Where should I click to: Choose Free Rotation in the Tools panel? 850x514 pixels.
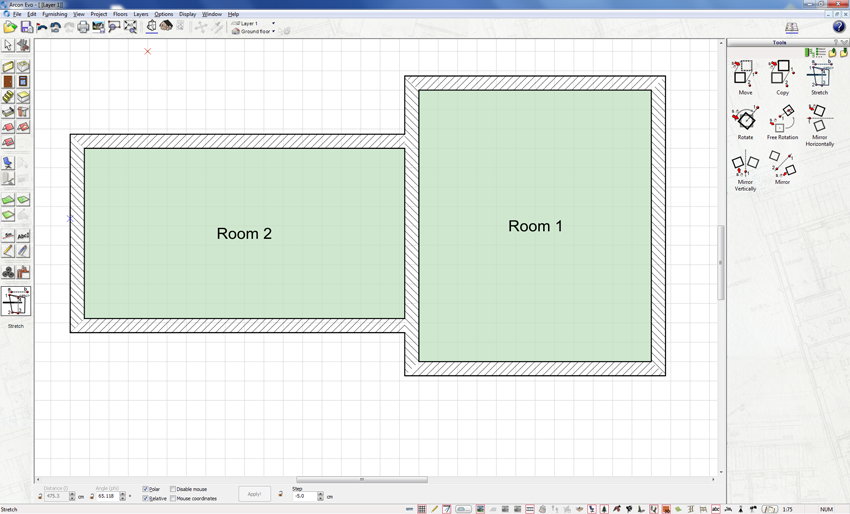click(782, 123)
